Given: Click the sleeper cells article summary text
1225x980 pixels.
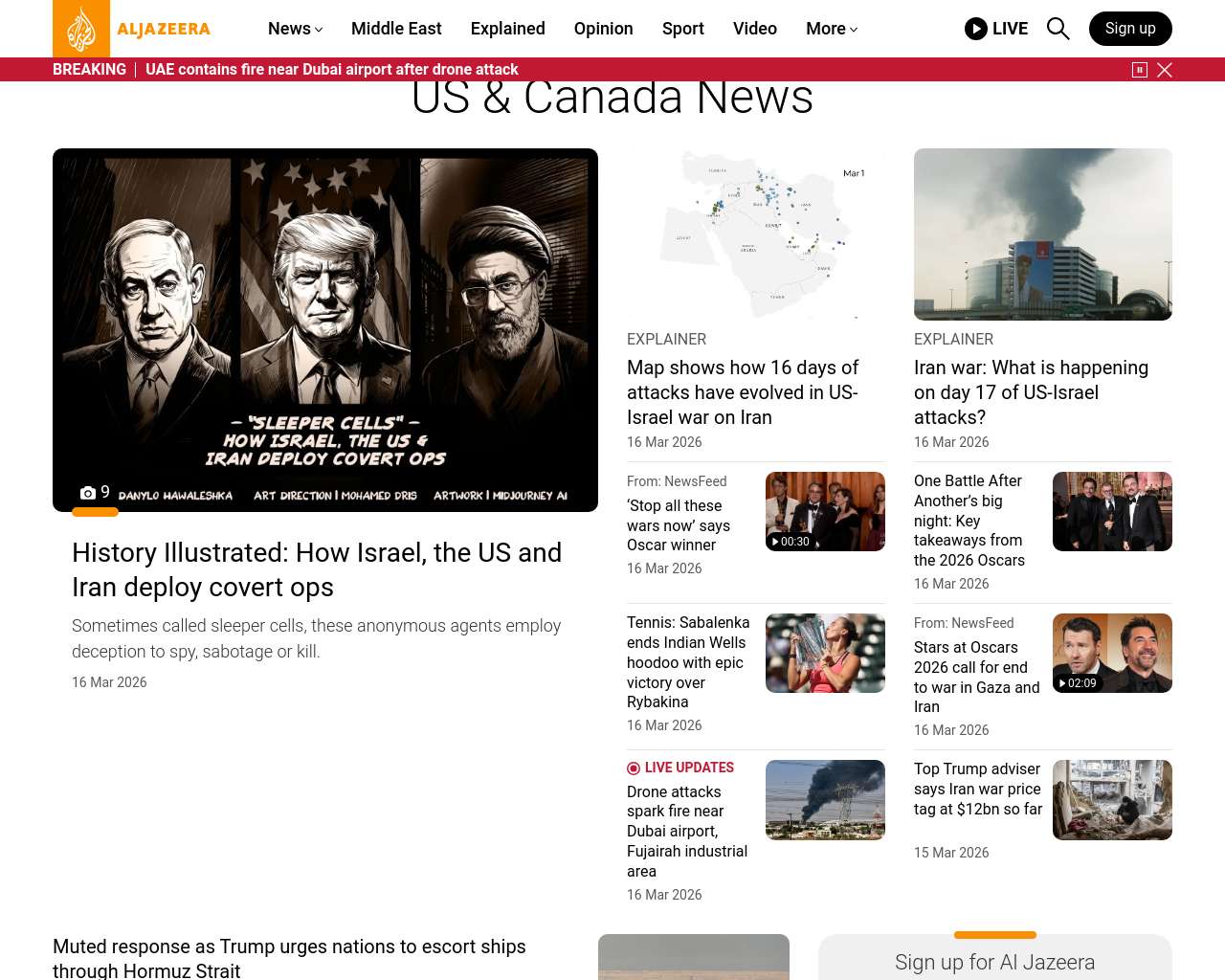Looking at the screenshot, I should coord(317,638).
